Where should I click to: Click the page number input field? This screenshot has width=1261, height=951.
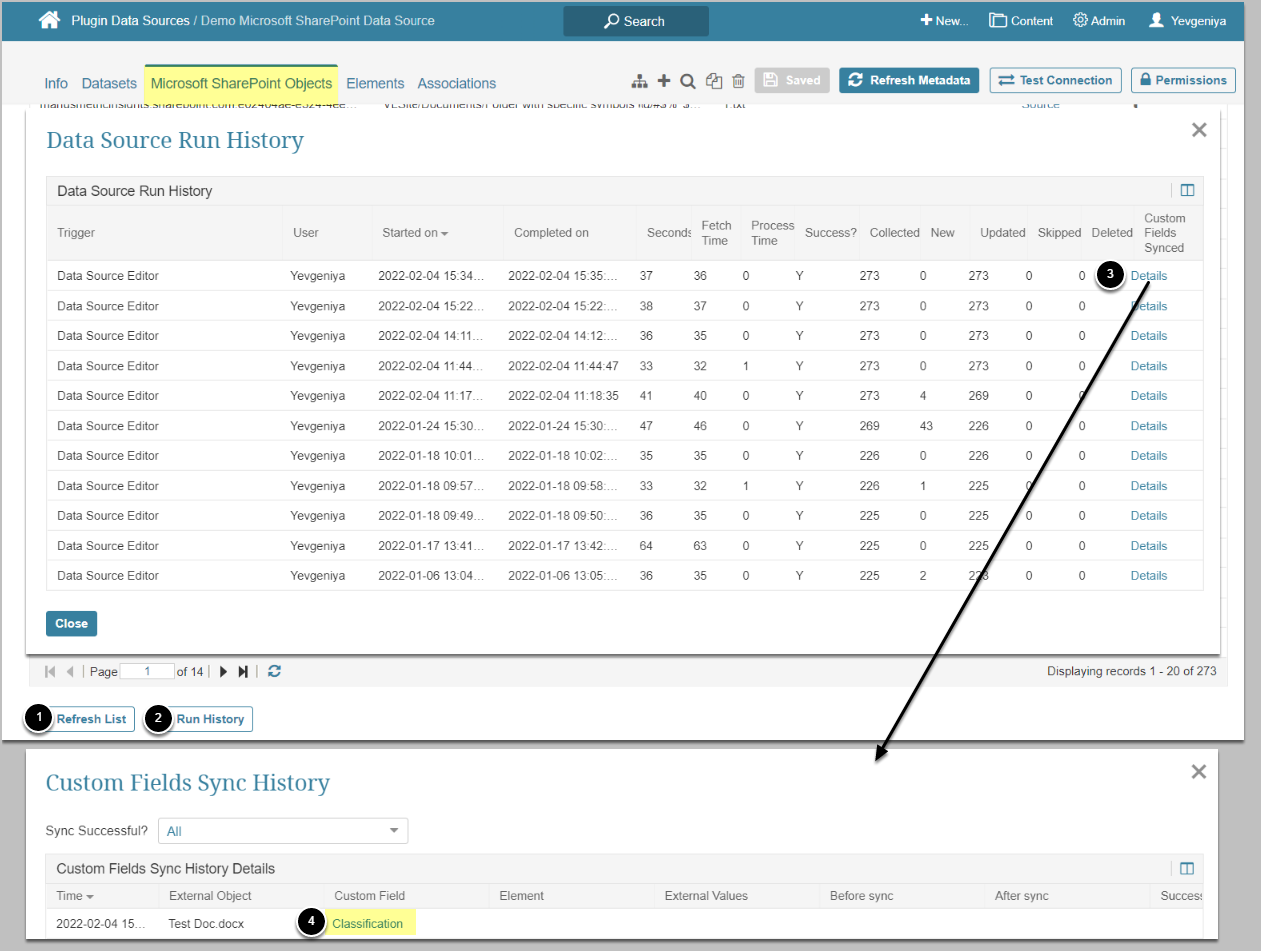coord(147,672)
